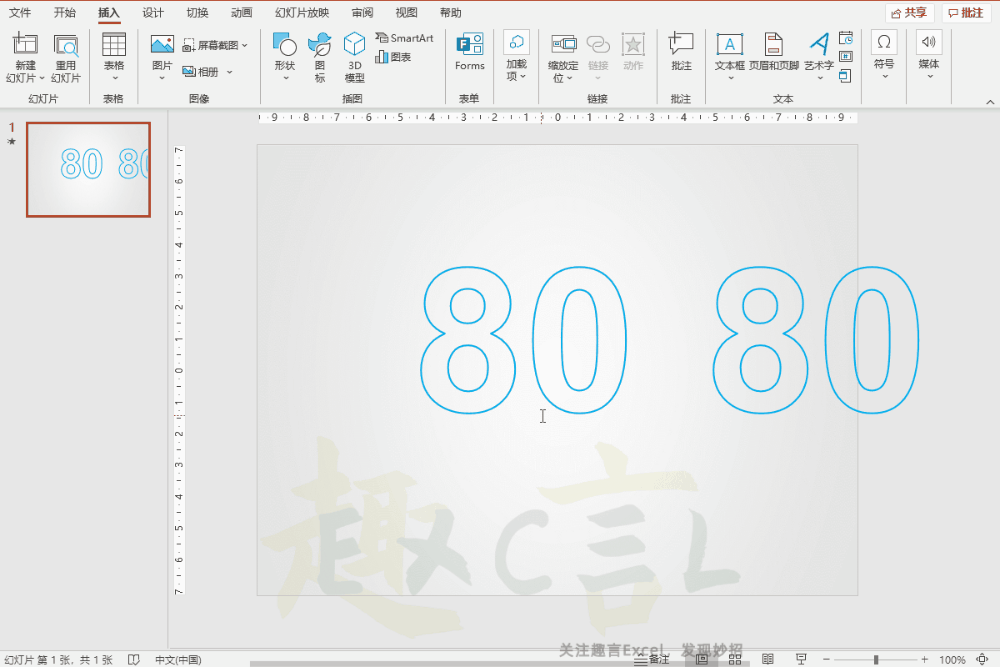Open the View (视图) tab
Viewport: 1000px width, 667px height.
click(406, 13)
